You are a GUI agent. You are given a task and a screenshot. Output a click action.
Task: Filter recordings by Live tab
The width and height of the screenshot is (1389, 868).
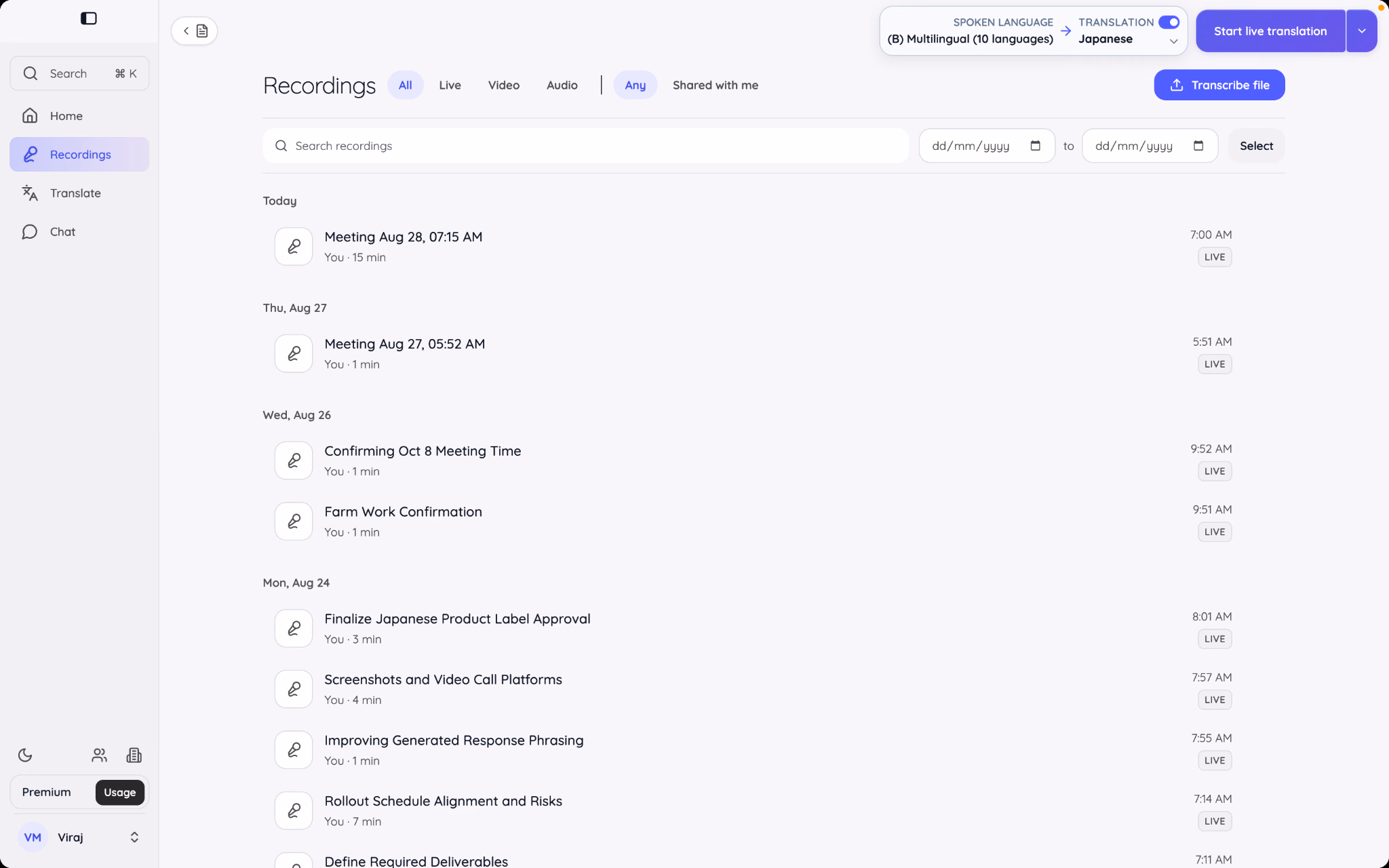coord(450,85)
